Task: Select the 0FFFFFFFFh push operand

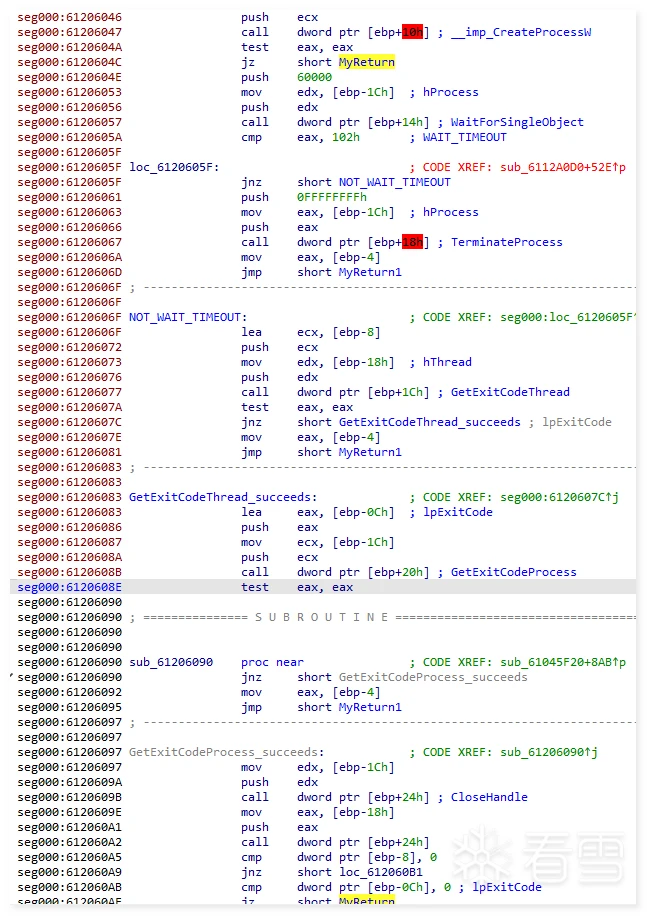Action: (332, 197)
